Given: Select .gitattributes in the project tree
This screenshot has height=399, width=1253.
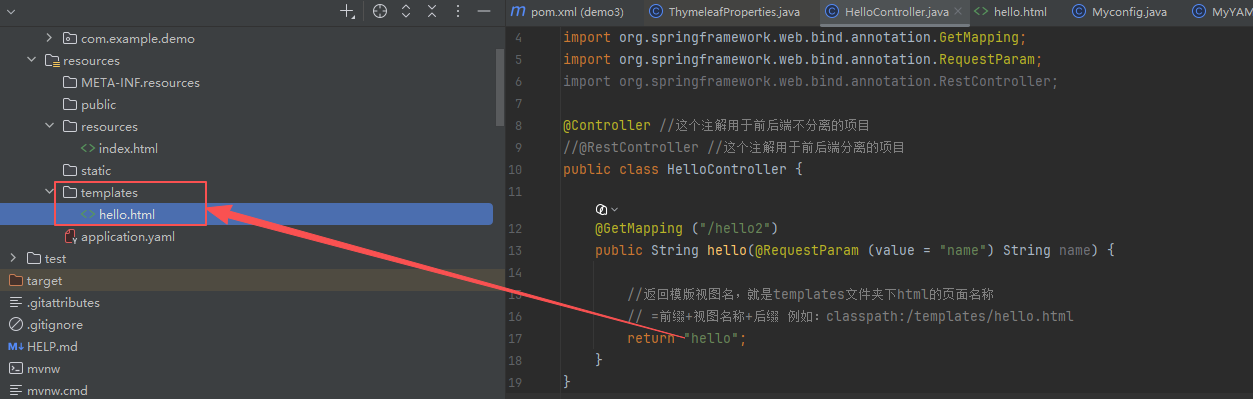Looking at the screenshot, I should point(63,303).
